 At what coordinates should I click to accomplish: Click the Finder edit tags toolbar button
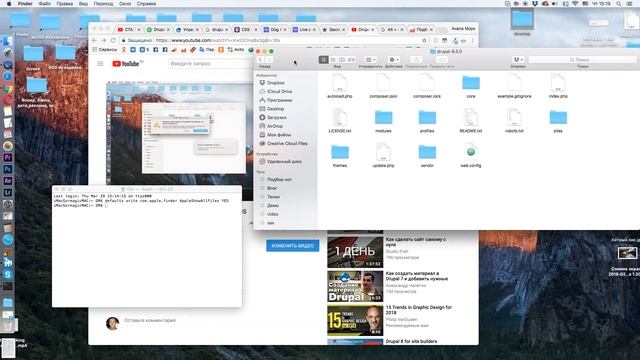(442, 60)
